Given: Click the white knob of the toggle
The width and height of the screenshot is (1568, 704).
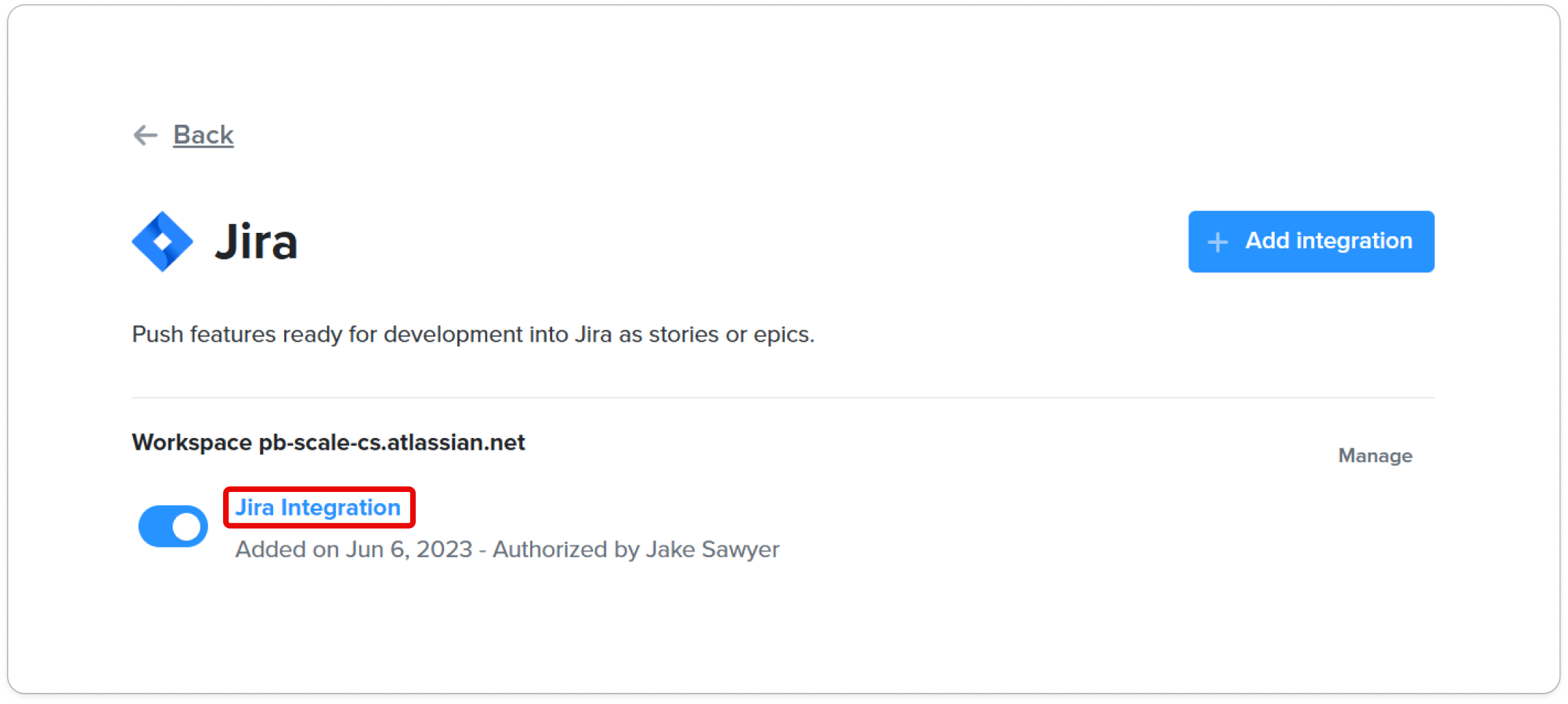Looking at the screenshot, I should point(187,527).
